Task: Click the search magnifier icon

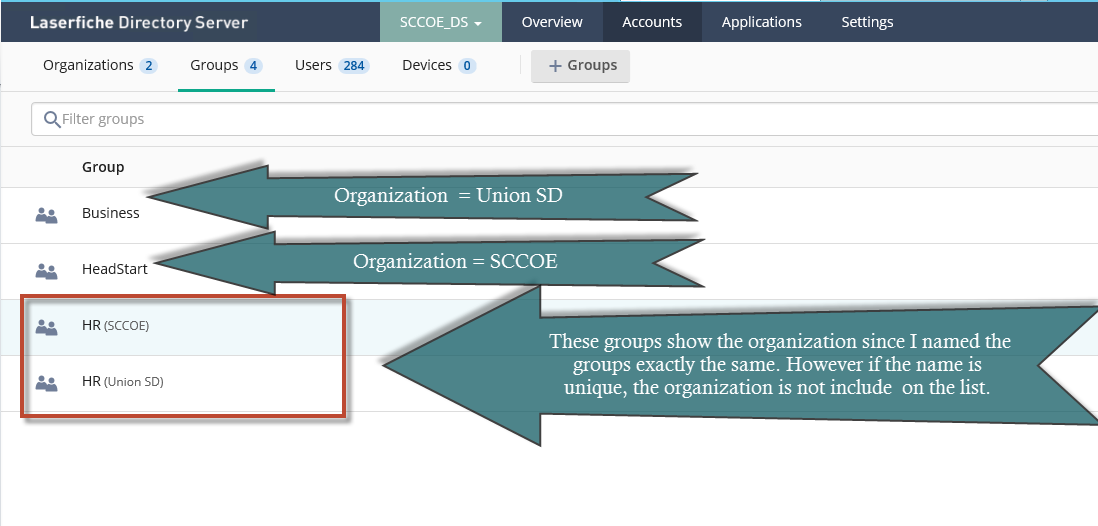Action: (x=52, y=119)
